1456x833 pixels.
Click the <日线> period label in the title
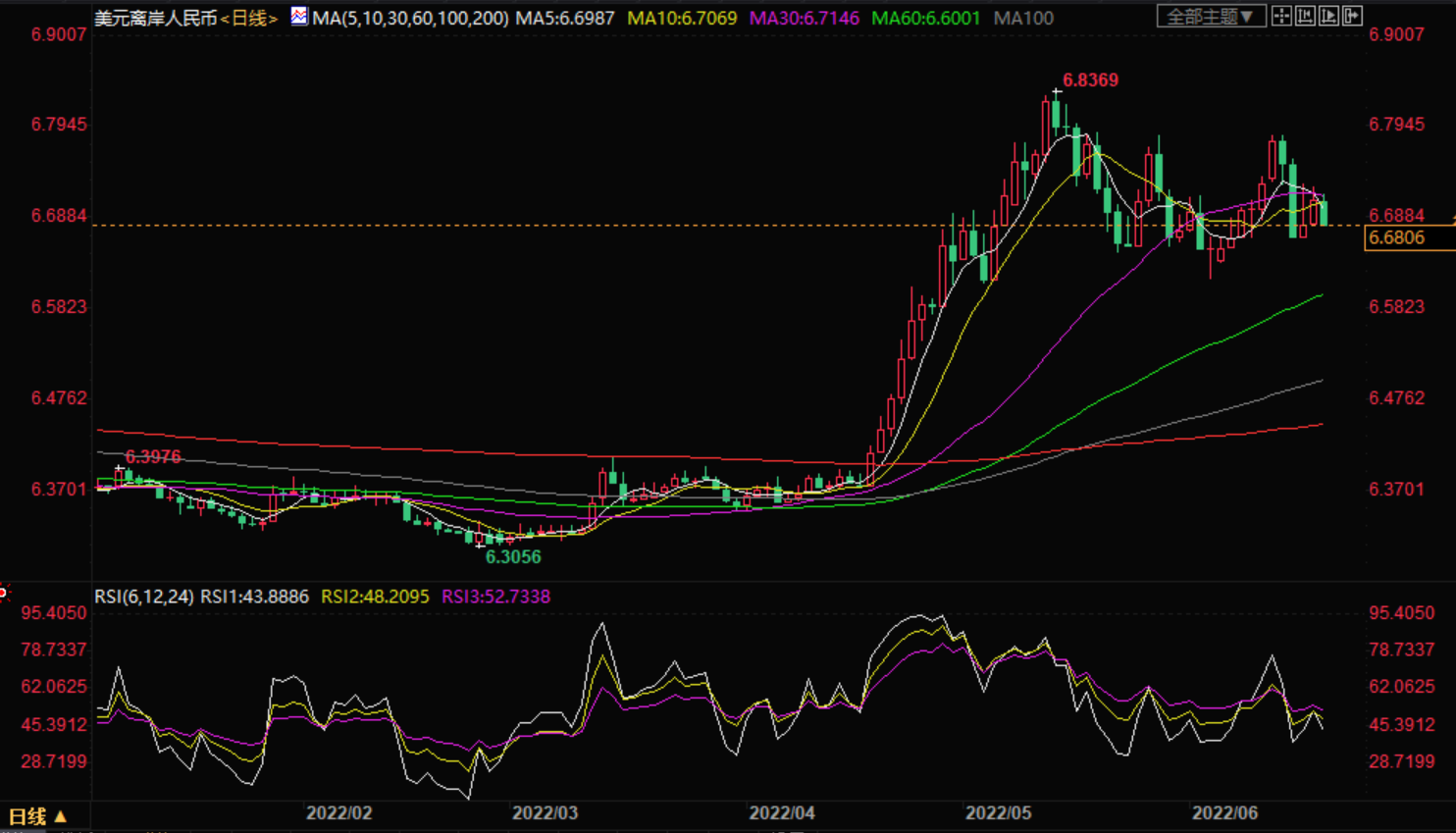248,18
